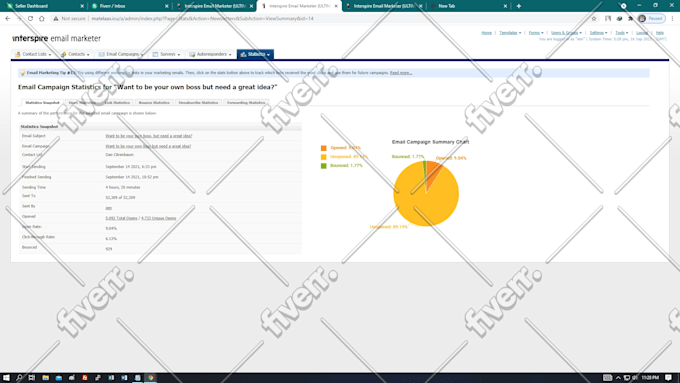Viewport: 680px width, 383px height.
Task: Open the notification center icon
Action: click(669, 378)
